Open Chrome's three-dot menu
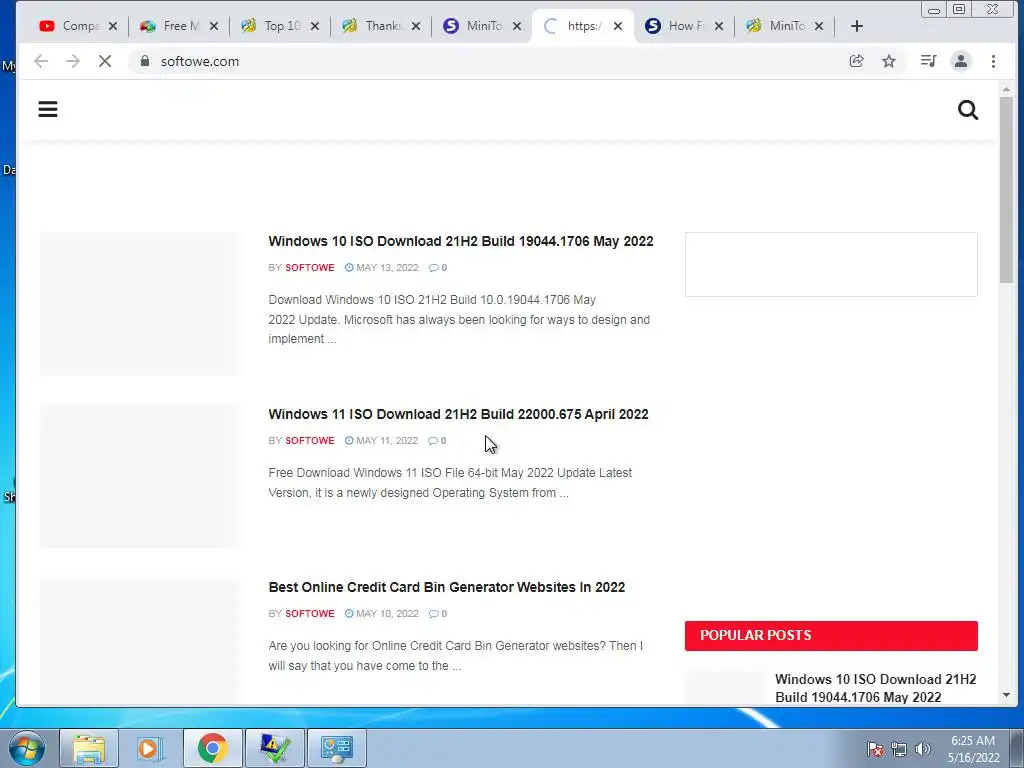Viewport: 1024px width, 768px height. [x=993, y=61]
